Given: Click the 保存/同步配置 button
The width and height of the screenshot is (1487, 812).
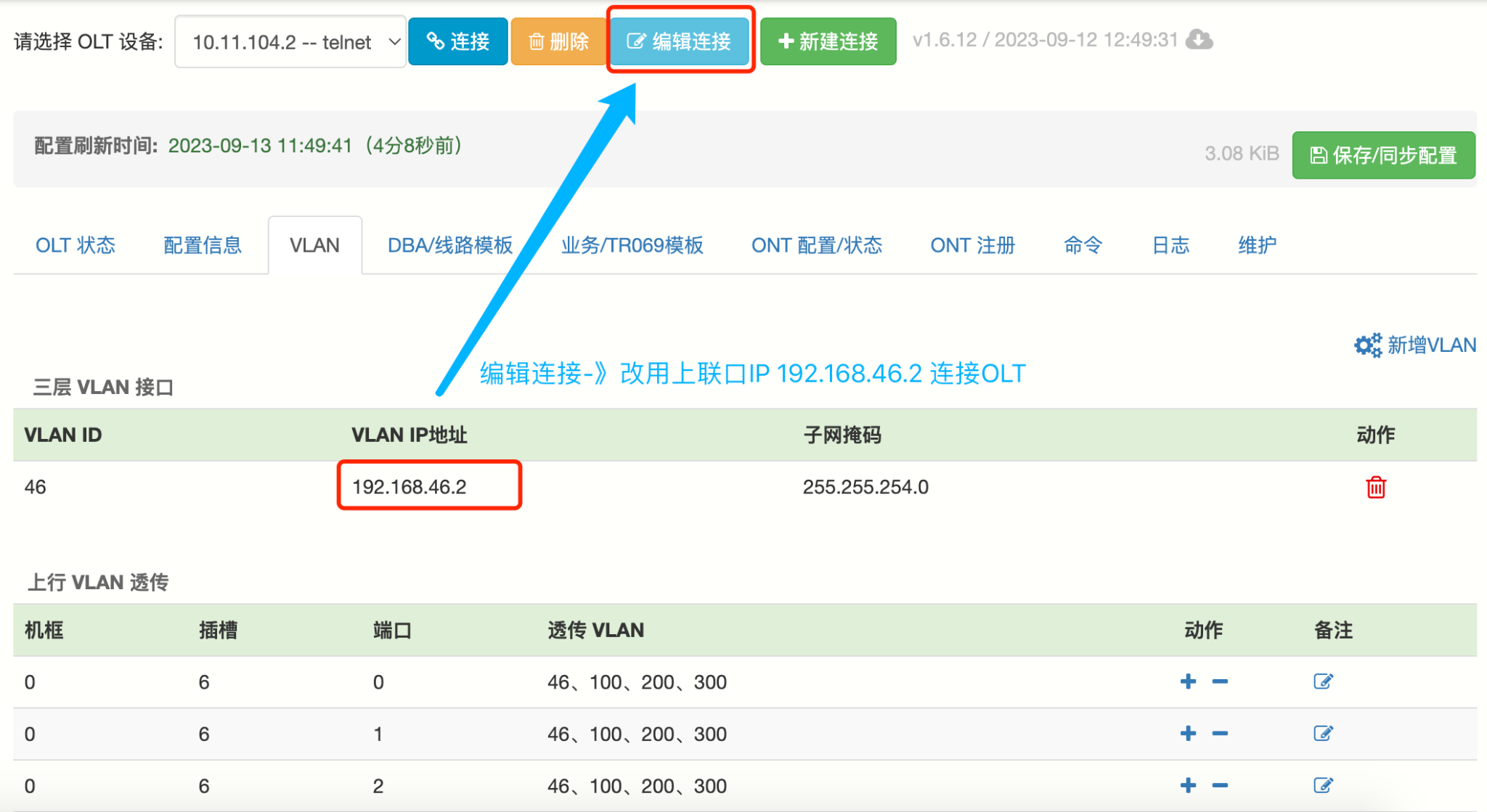Looking at the screenshot, I should pos(1383,155).
